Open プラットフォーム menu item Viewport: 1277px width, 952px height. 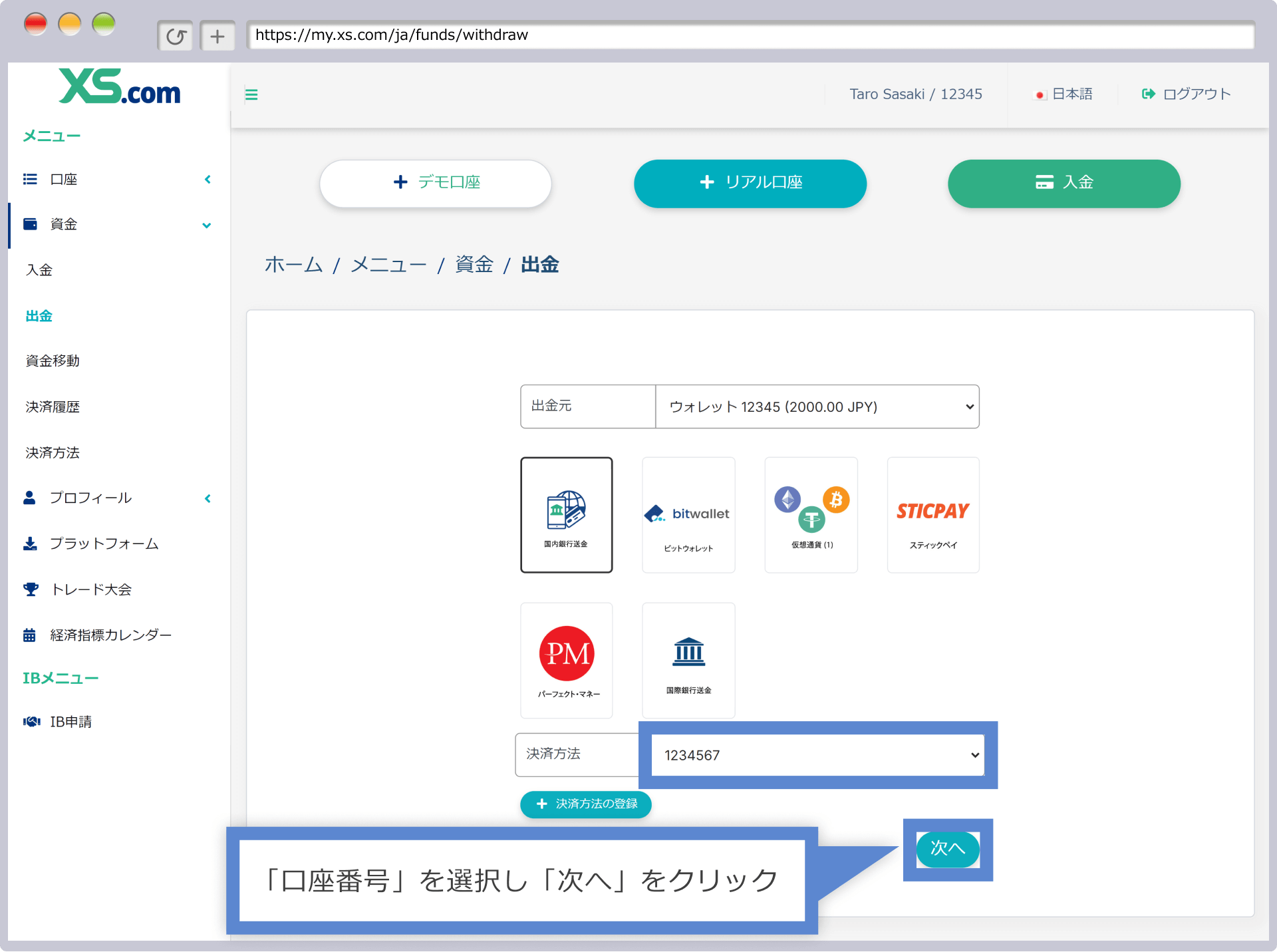[x=104, y=544]
